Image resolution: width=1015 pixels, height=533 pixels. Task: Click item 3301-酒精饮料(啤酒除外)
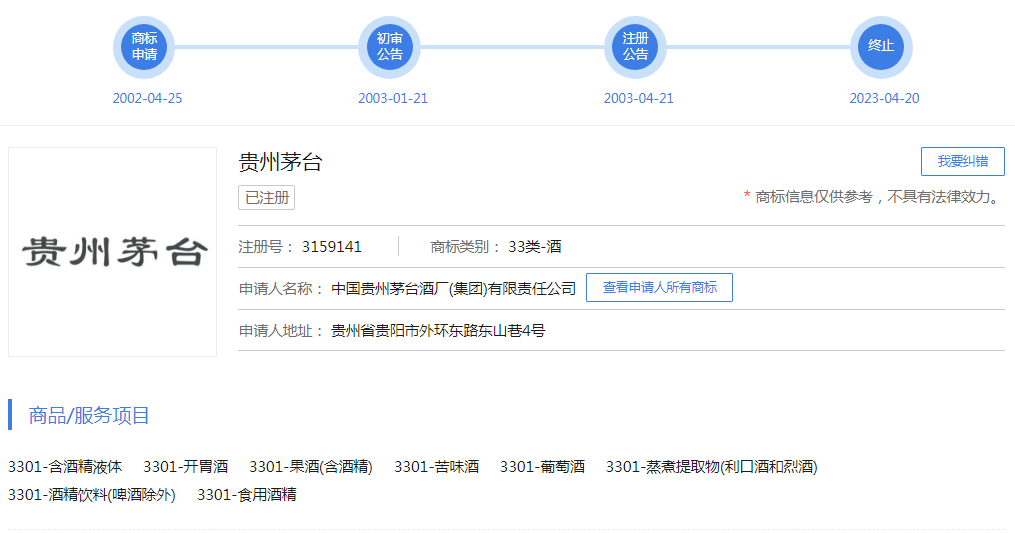click(x=92, y=495)
